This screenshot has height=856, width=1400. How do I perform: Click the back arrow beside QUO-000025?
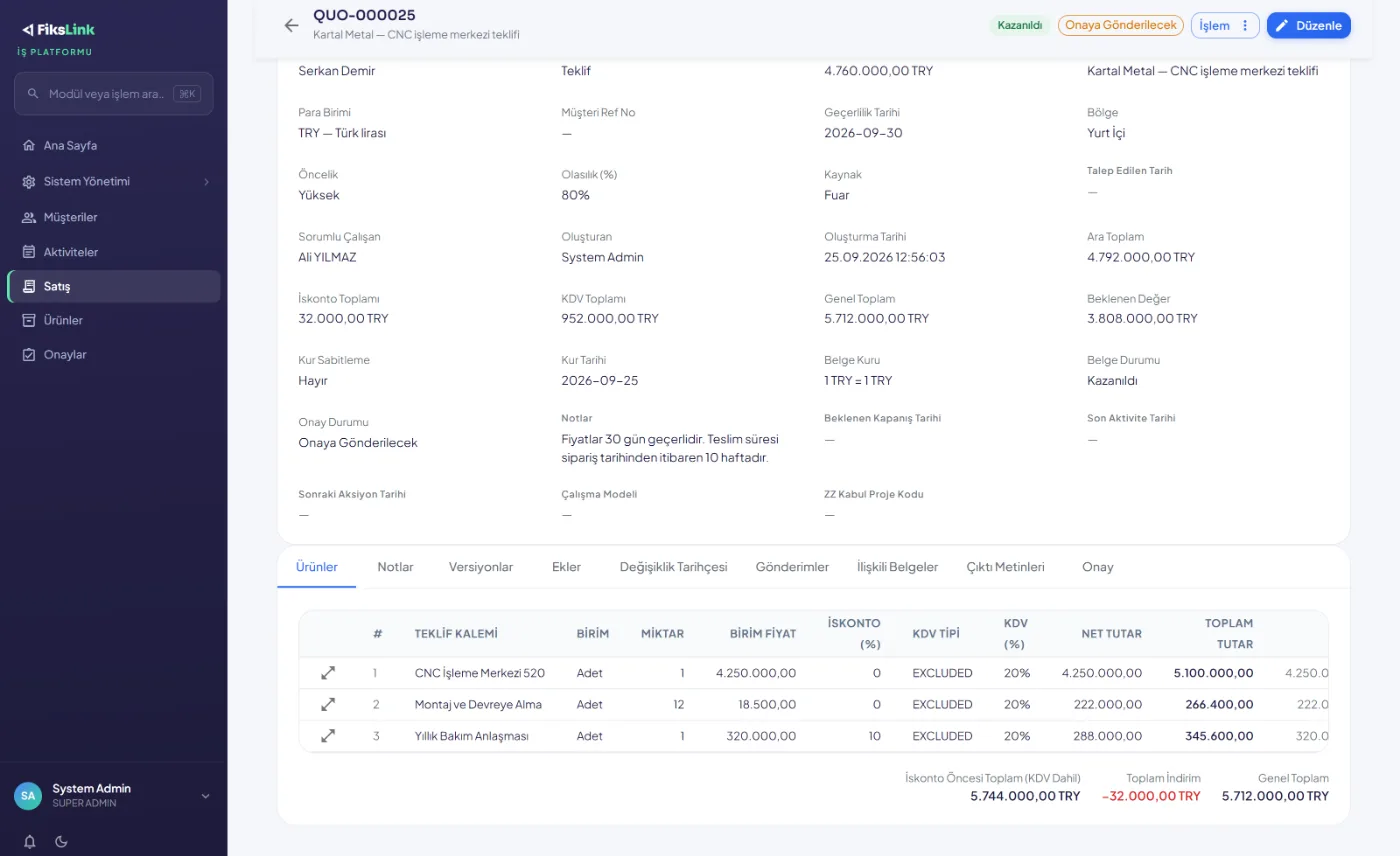[x=291, y=25]
